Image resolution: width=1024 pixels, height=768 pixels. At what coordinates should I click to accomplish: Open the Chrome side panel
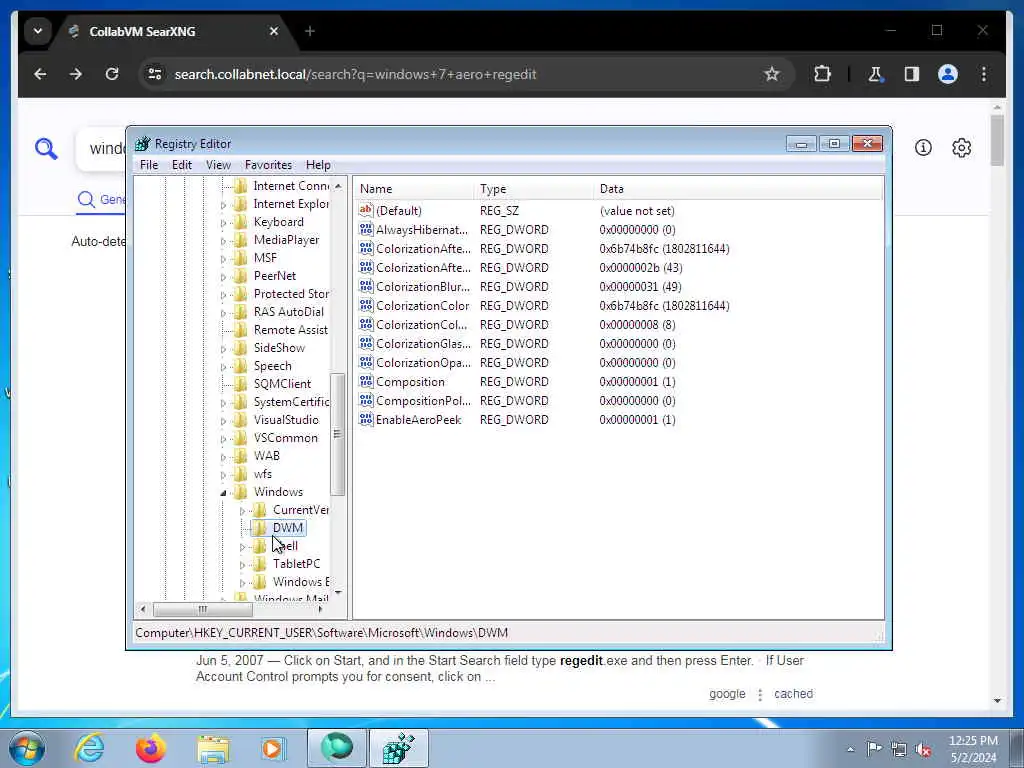tap(912, 74)
